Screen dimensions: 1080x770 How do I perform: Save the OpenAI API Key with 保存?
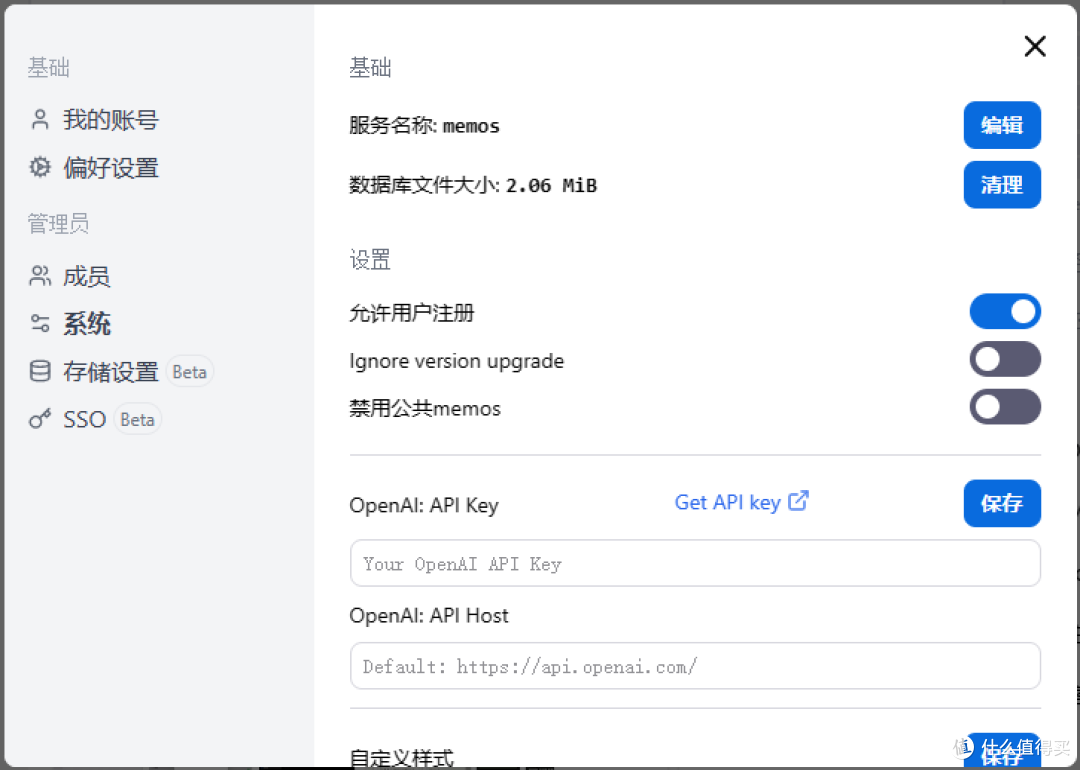point(1002,503)
